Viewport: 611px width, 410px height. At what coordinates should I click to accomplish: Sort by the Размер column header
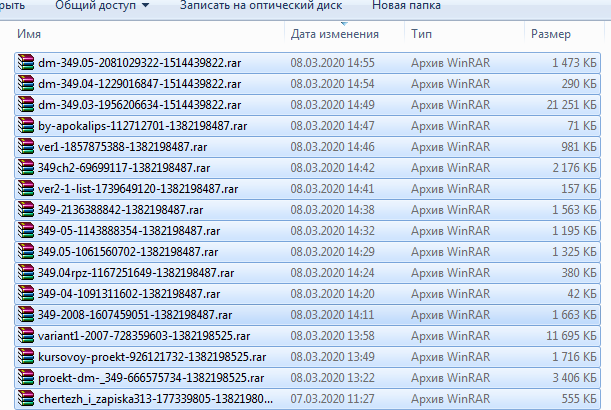(551, 34)
